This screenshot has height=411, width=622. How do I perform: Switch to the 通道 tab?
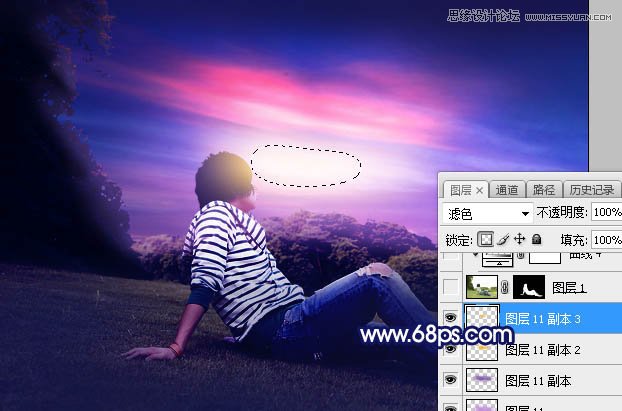pyautogui.click(x=507, y=190)
